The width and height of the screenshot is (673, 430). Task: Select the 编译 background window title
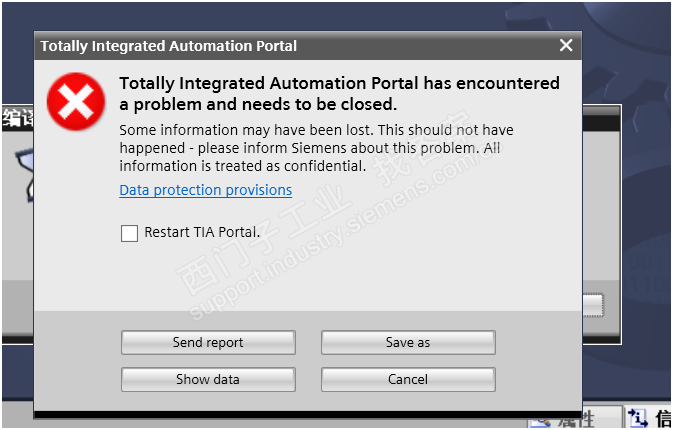(17, 118)
